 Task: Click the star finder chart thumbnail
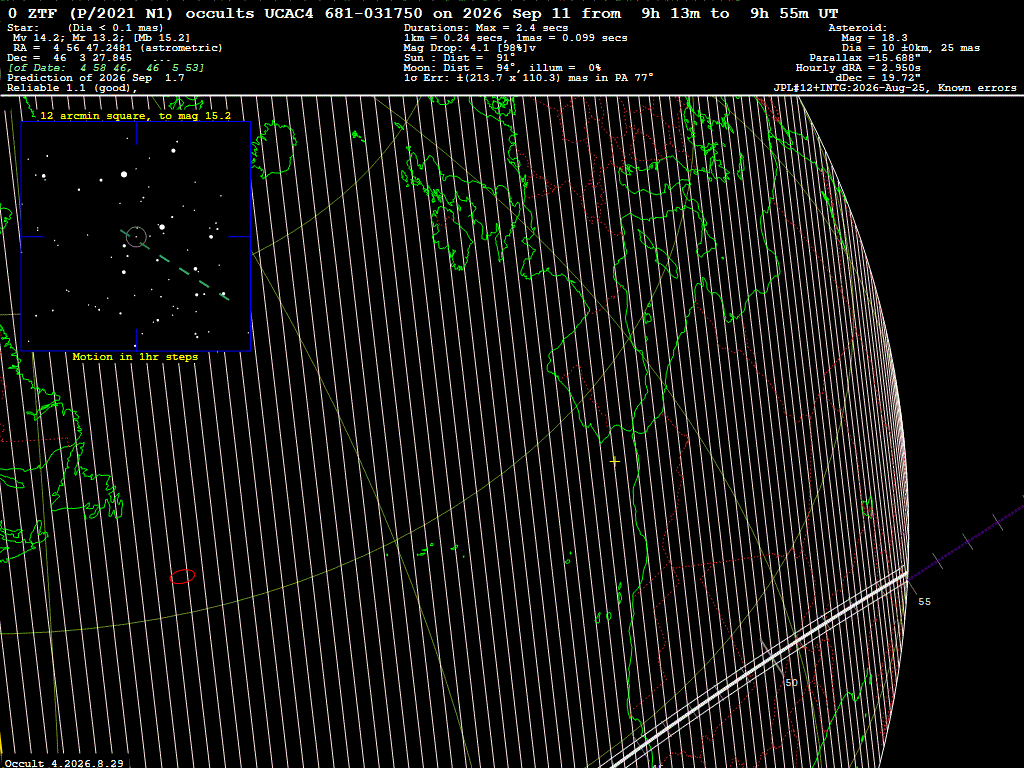[x=136, y=236]
